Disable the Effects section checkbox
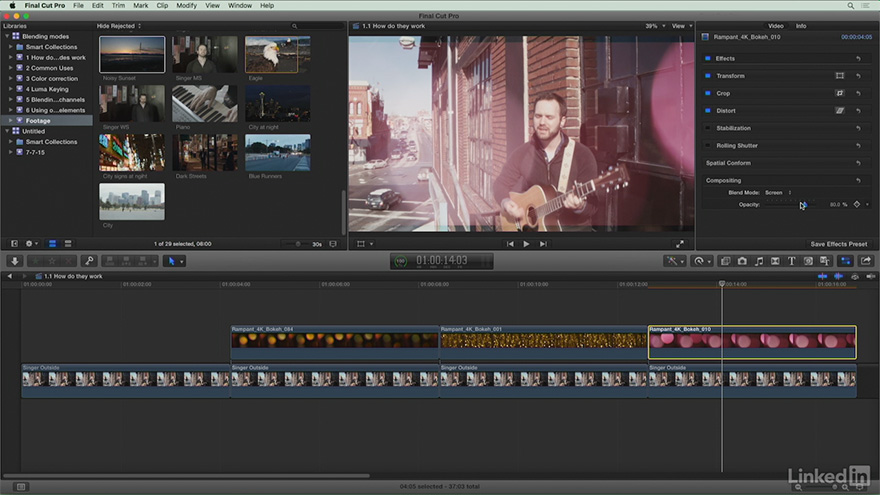This screenshot has height=495, width=880. point(708,58)
